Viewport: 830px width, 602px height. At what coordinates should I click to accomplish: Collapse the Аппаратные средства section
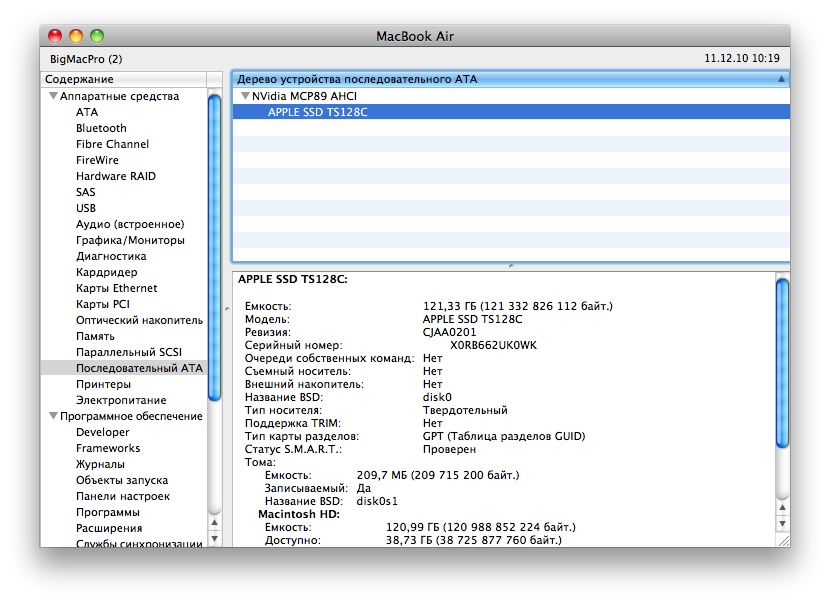pyautogui.click(x=53, y=97)
